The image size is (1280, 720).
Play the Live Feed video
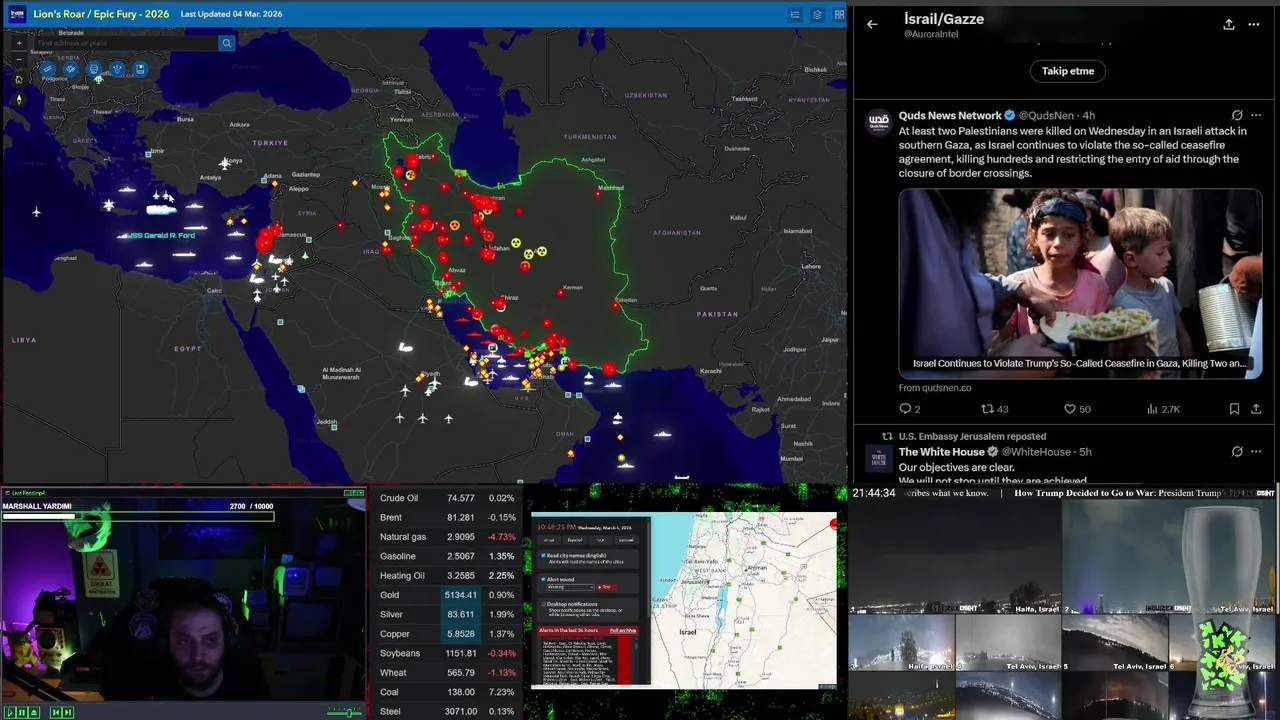pyautogui.click(x=10, y=712)
